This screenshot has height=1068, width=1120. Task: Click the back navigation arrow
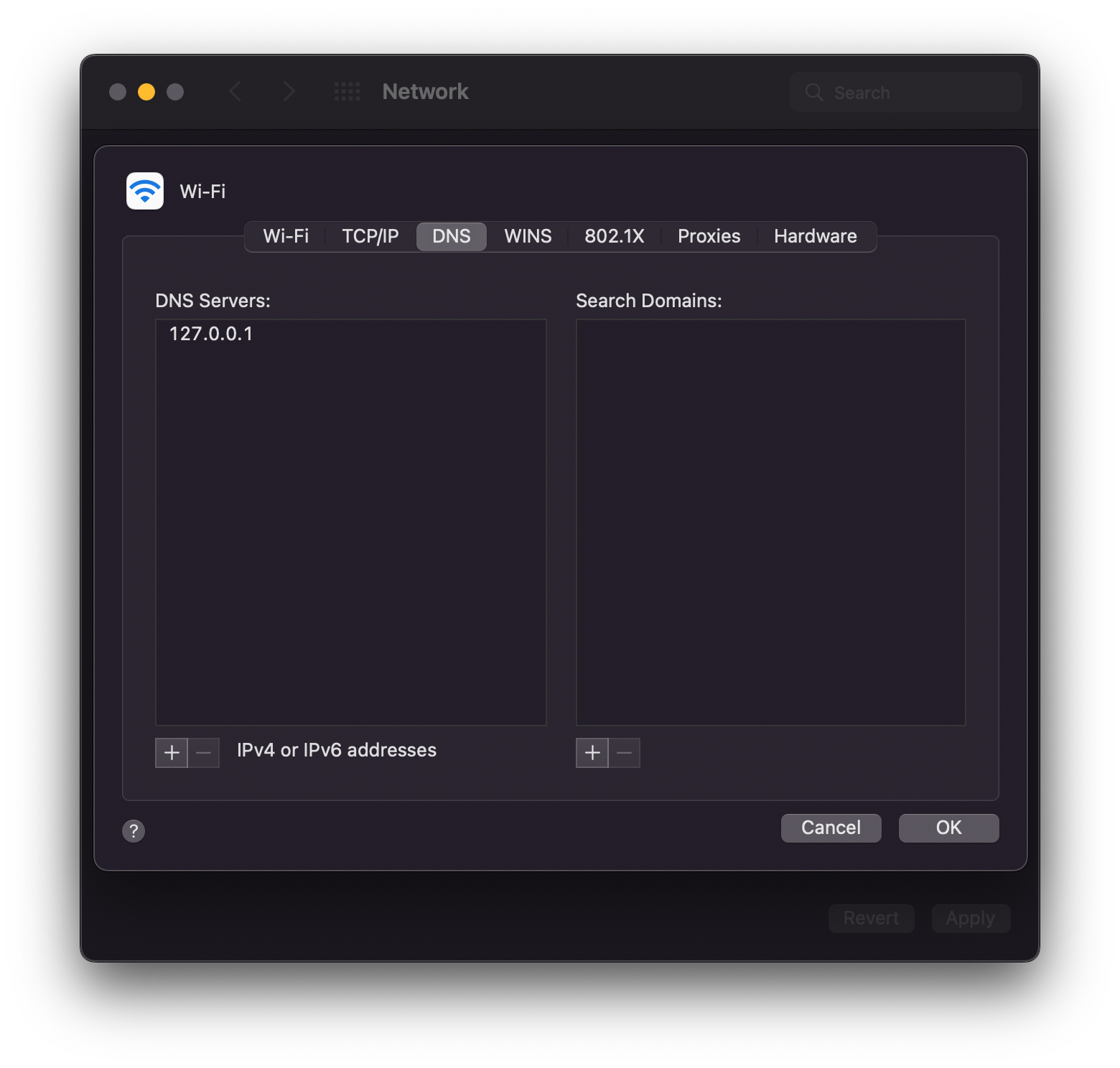(235, 91)
